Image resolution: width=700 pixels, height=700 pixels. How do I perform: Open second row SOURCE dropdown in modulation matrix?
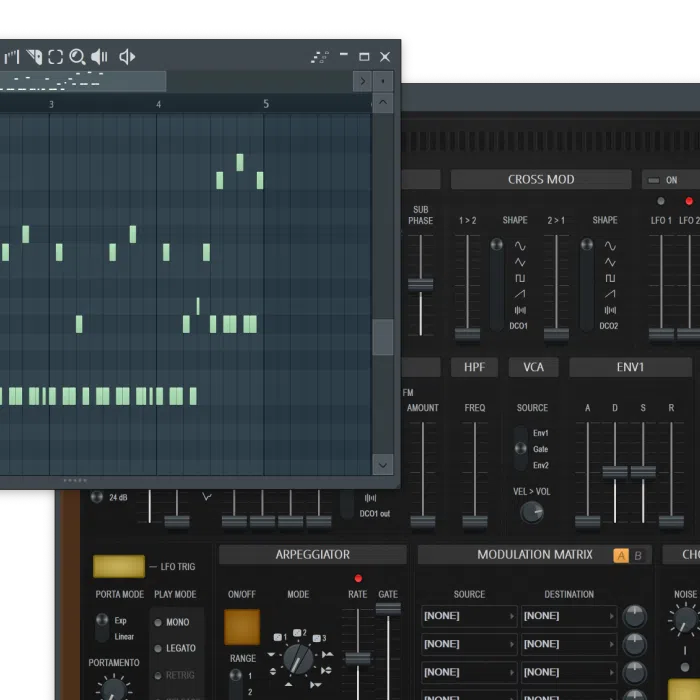tap(469, 644)
